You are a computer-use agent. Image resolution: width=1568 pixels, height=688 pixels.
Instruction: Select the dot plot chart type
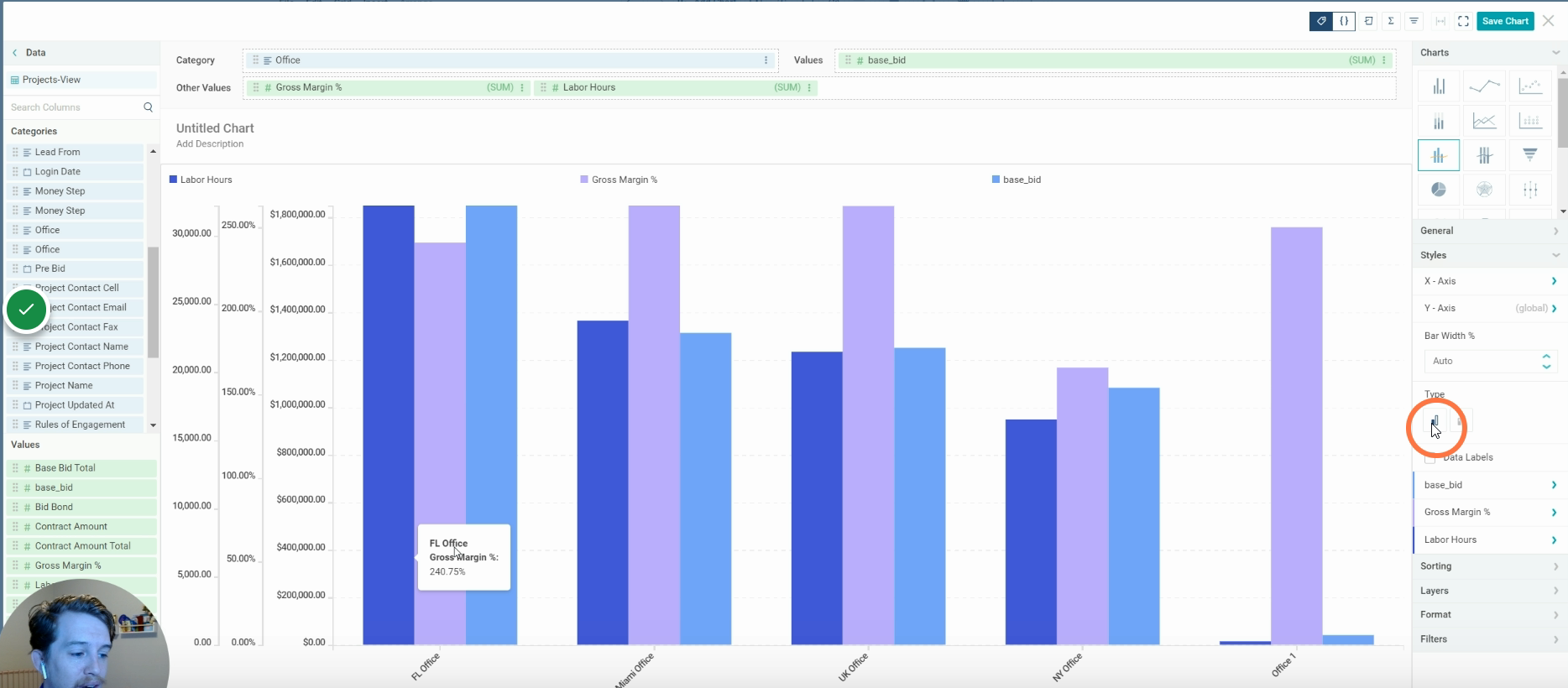click(x=1530, y=122)
